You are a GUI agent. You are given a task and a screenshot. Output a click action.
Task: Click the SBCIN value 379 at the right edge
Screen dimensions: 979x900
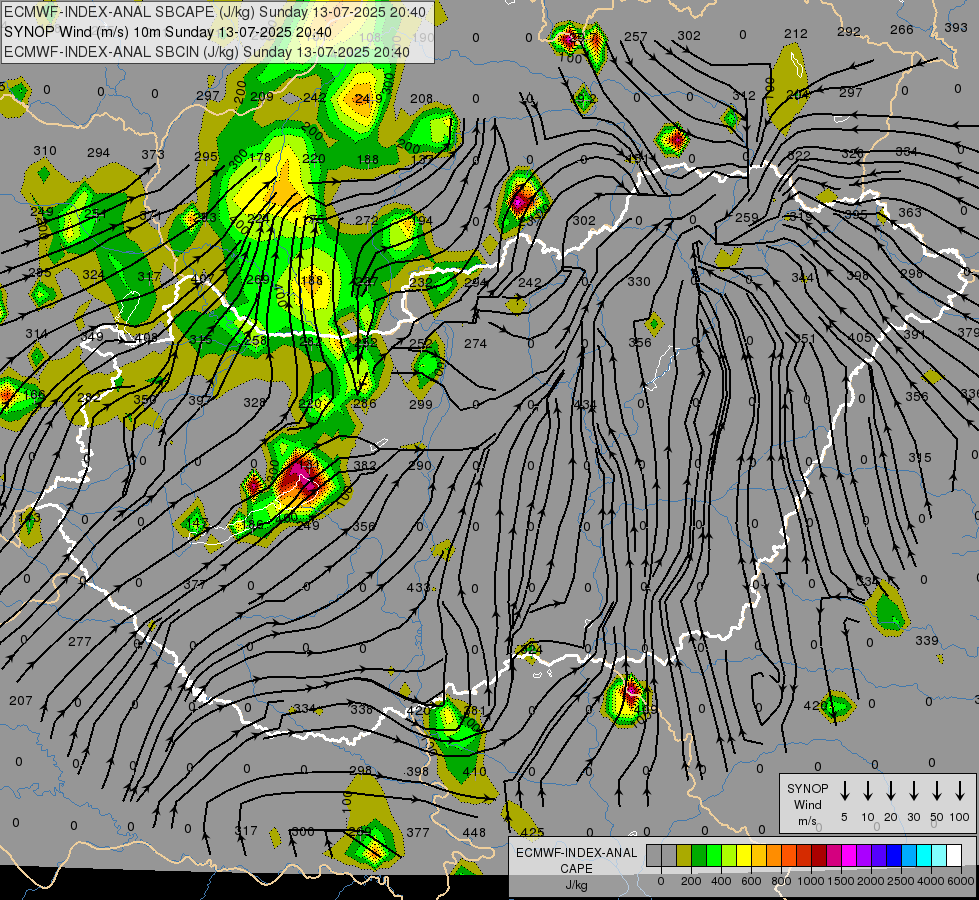point(968,332)
